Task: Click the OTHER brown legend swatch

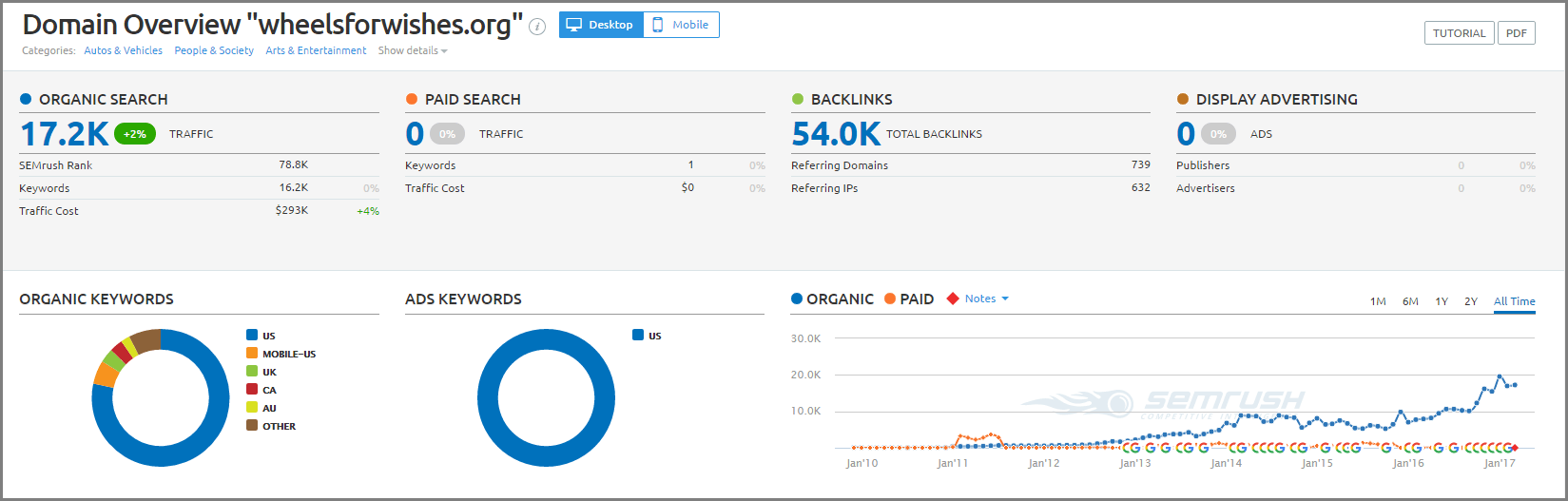Action: [x=252, y=425]
